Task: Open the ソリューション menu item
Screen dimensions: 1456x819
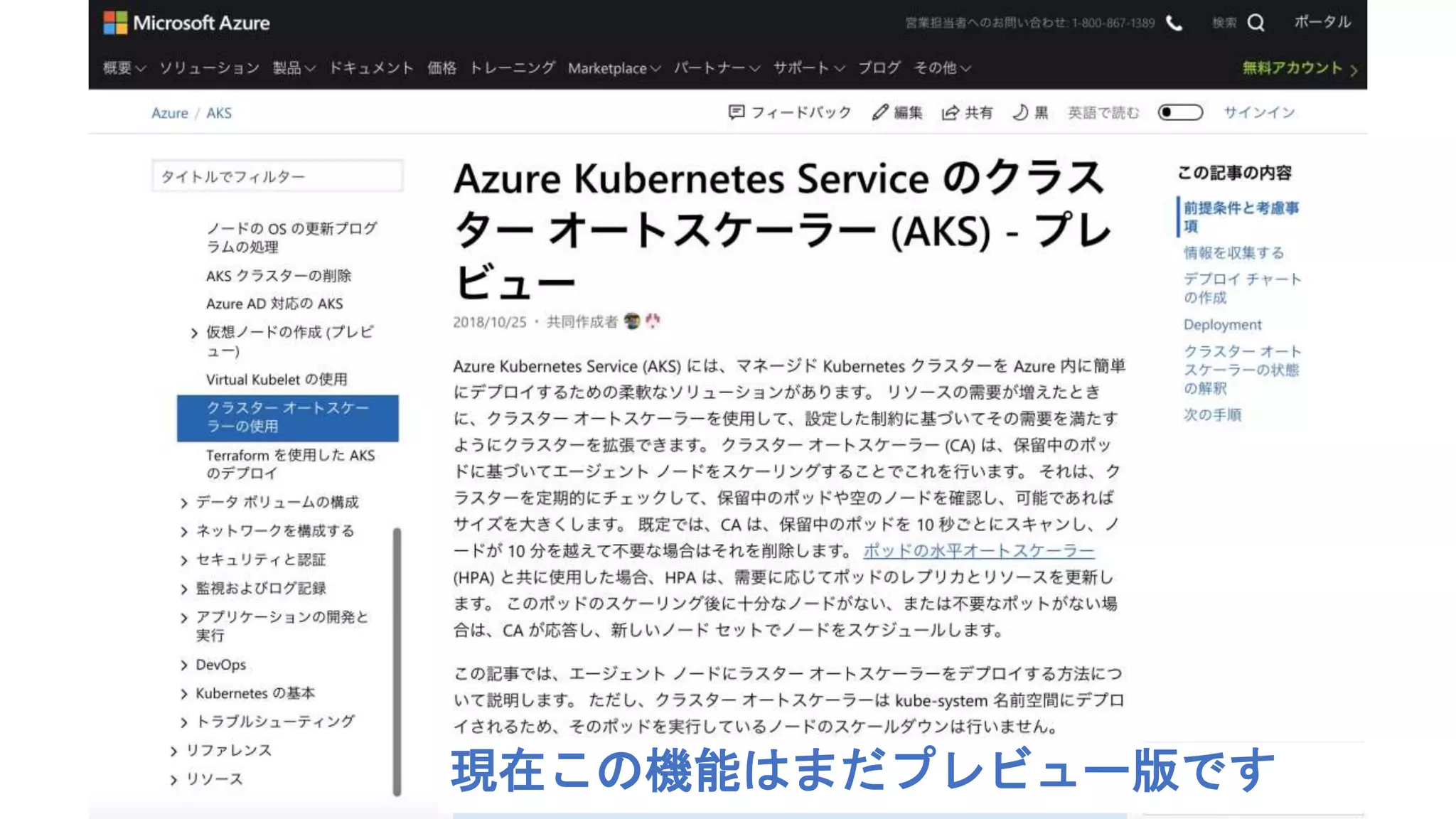Action: click(x=209, y=68)
